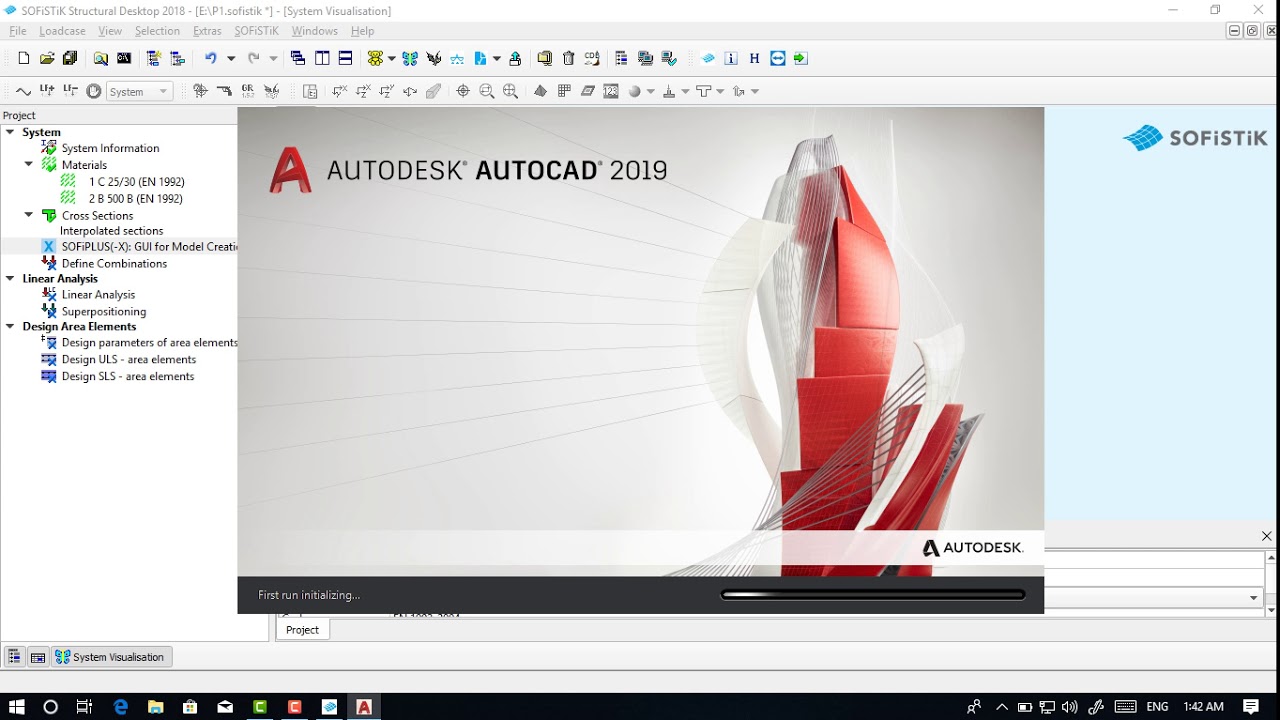Open the File menu
This screenshot has width=1280, height=720.
pos(17,31)
